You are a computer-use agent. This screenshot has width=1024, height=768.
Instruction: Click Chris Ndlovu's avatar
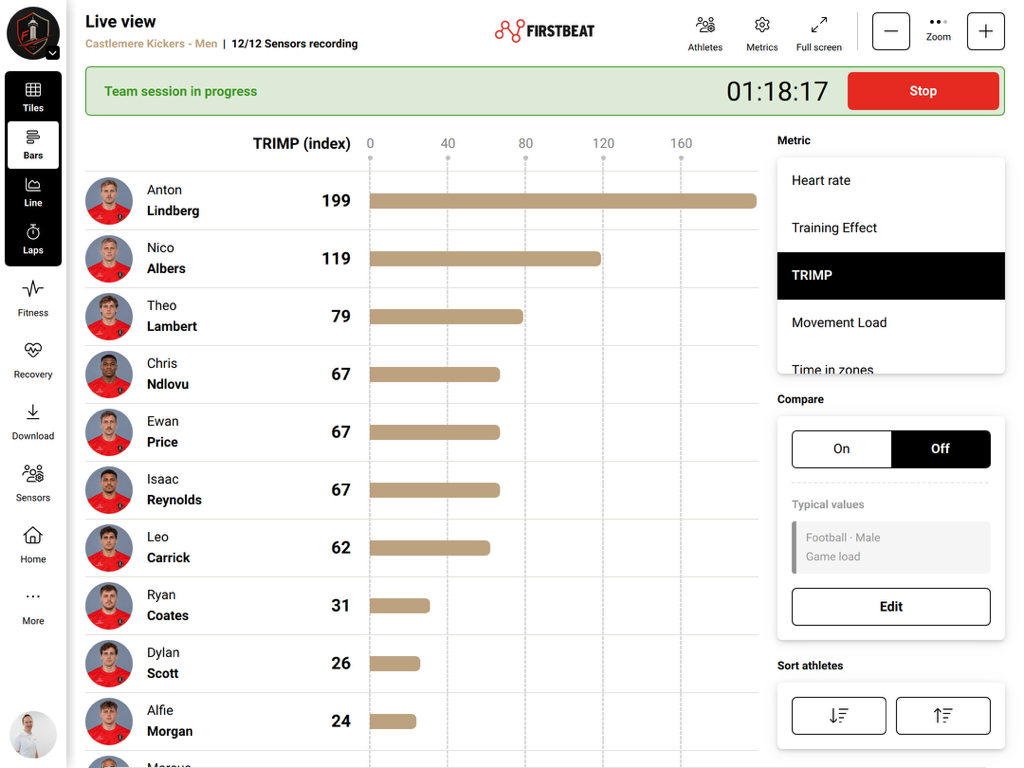pos(109,374)
